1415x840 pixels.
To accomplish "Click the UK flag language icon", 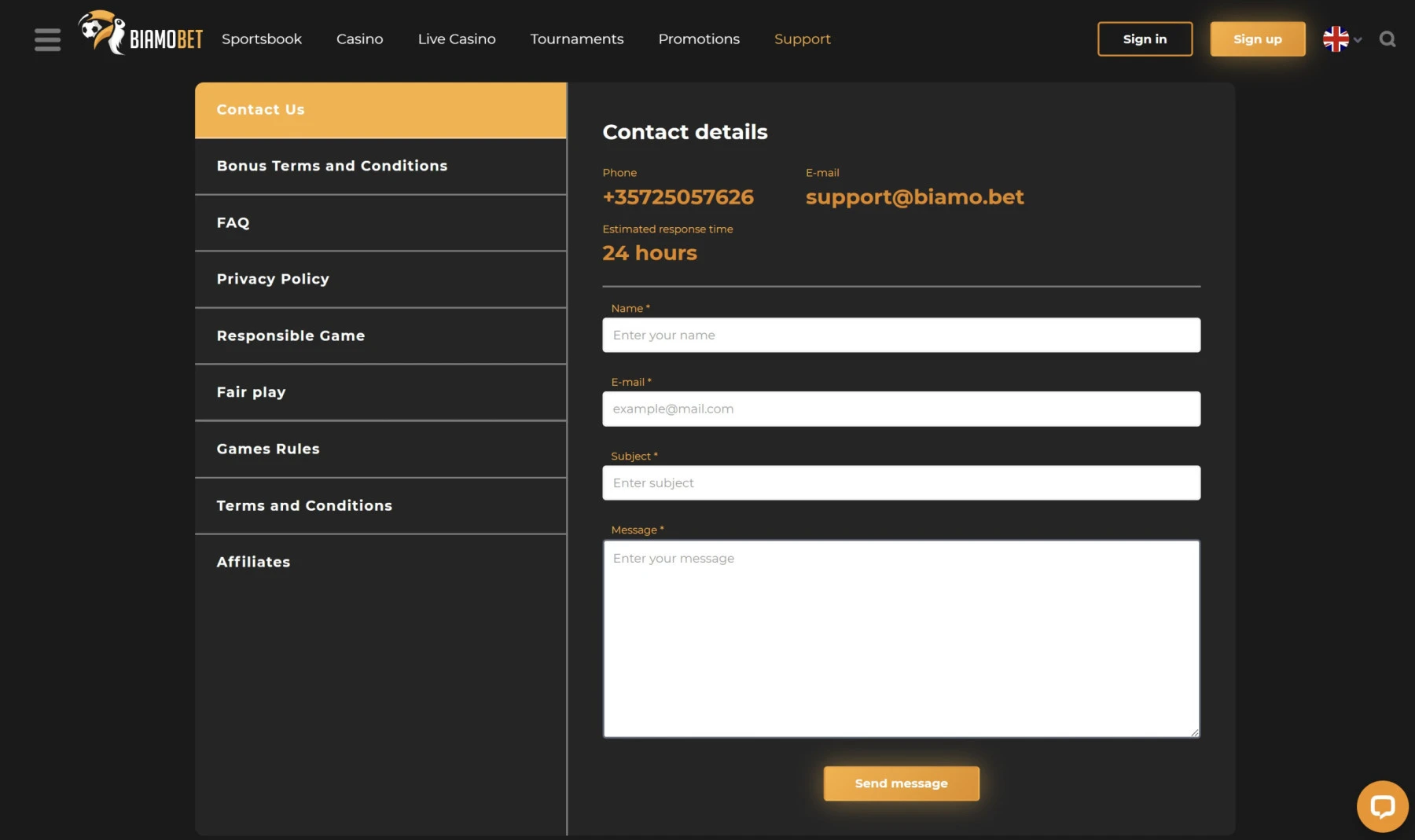I will click(x=1336, y=39).
